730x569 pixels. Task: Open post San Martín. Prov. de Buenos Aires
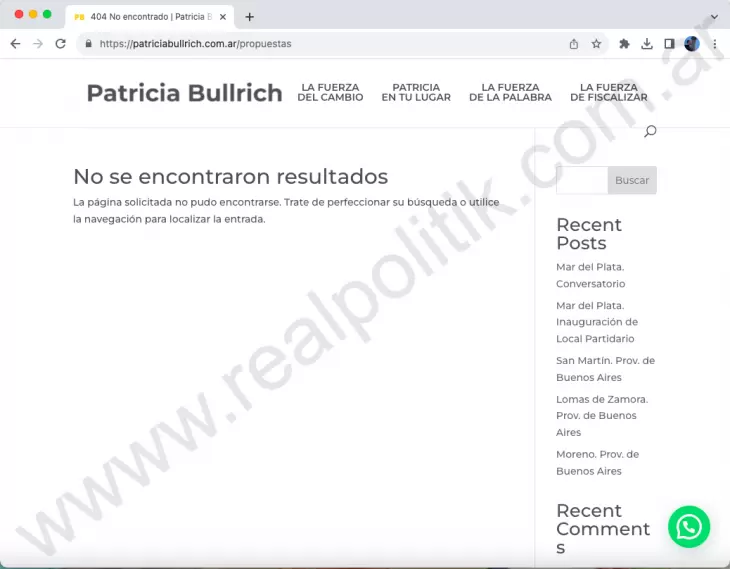605,369
